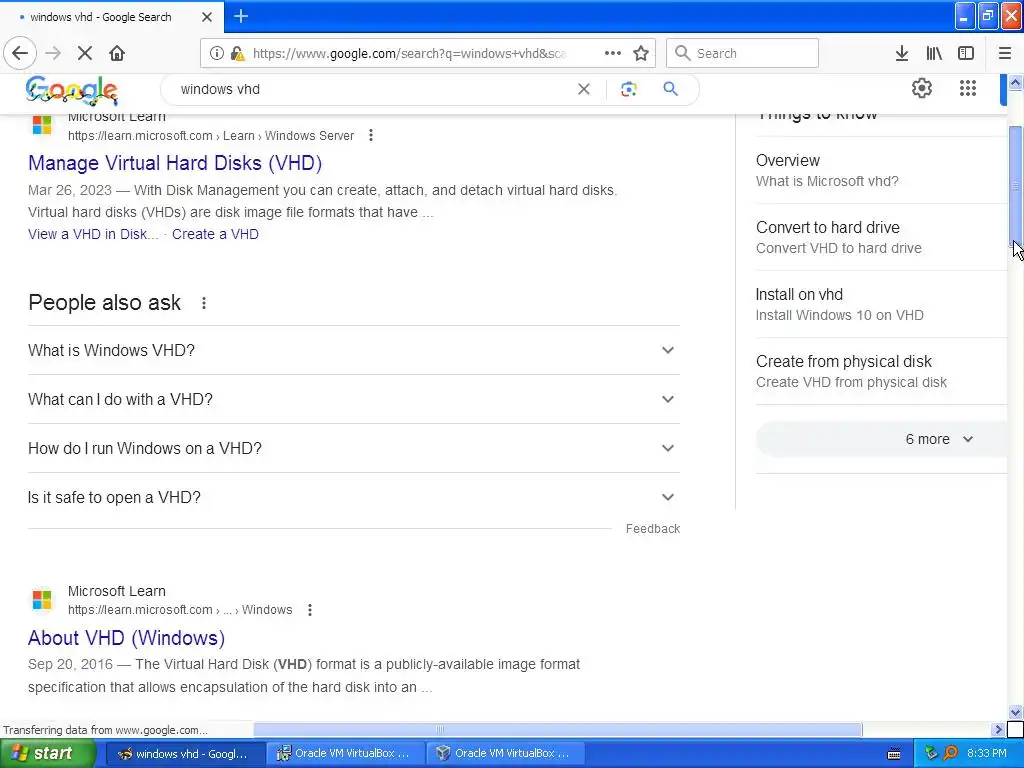Open Install on vhd topic
Screen dimensions: 1024x768
tap(882, 304)
